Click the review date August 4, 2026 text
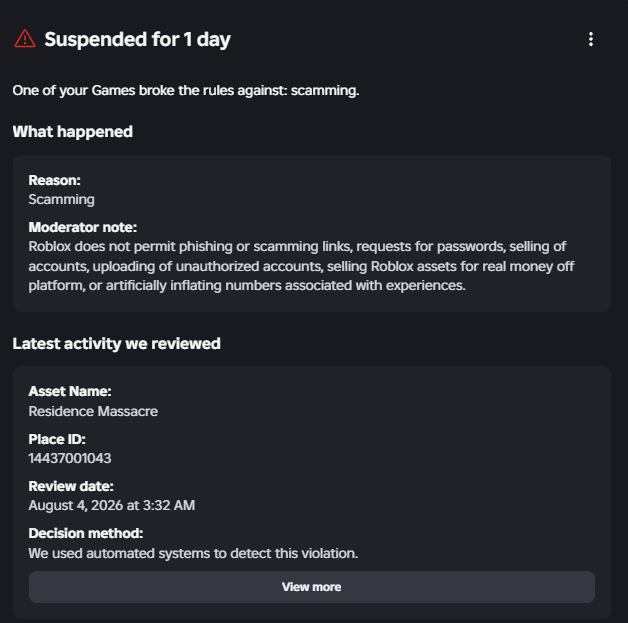 (112, 505)
